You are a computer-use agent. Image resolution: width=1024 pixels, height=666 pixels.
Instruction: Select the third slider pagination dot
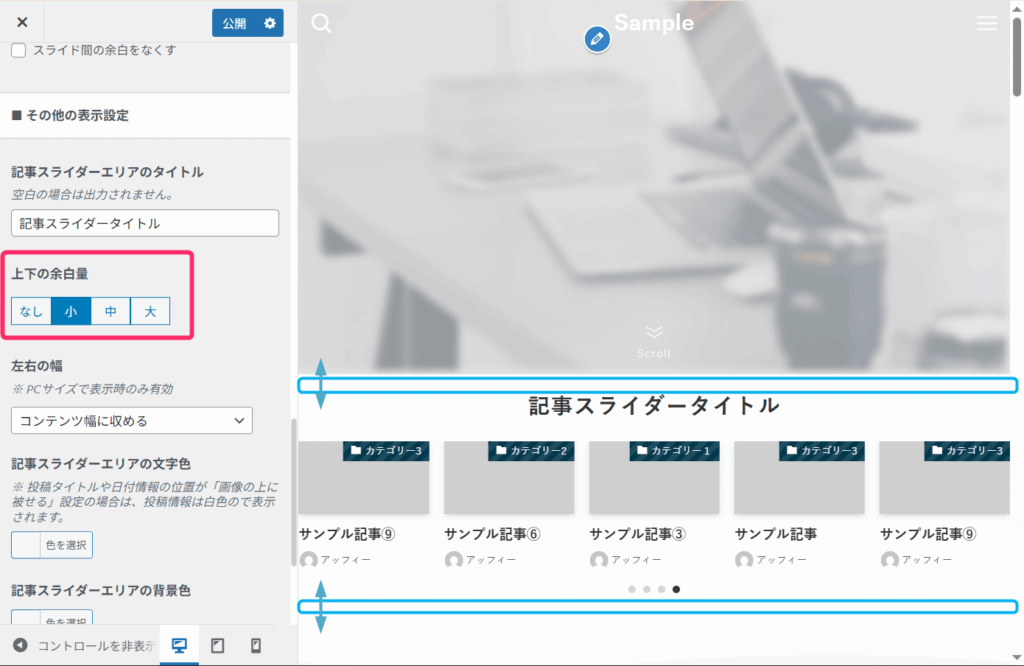click(x=662, y=589)
